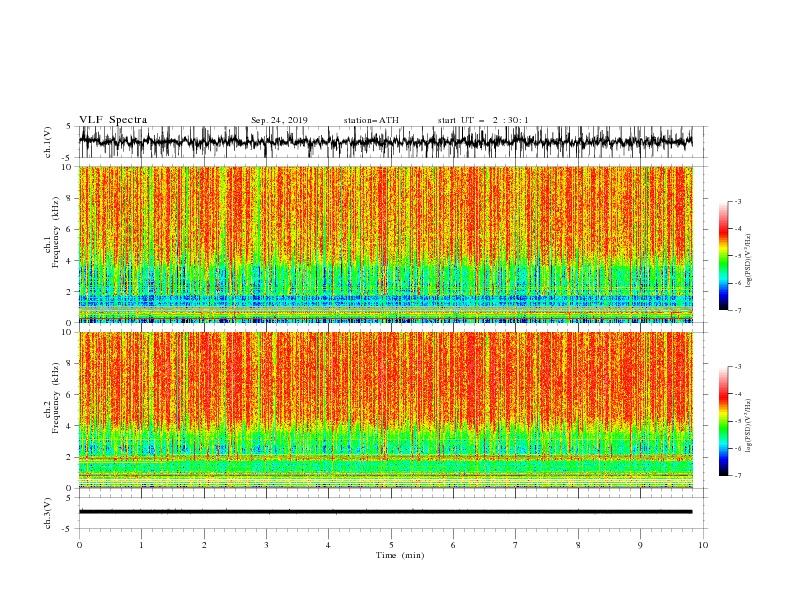The height and width of the screenshot is (612, 792).
Task: Click the ch.3 flat waveform trace
Action: coord(385,512)
